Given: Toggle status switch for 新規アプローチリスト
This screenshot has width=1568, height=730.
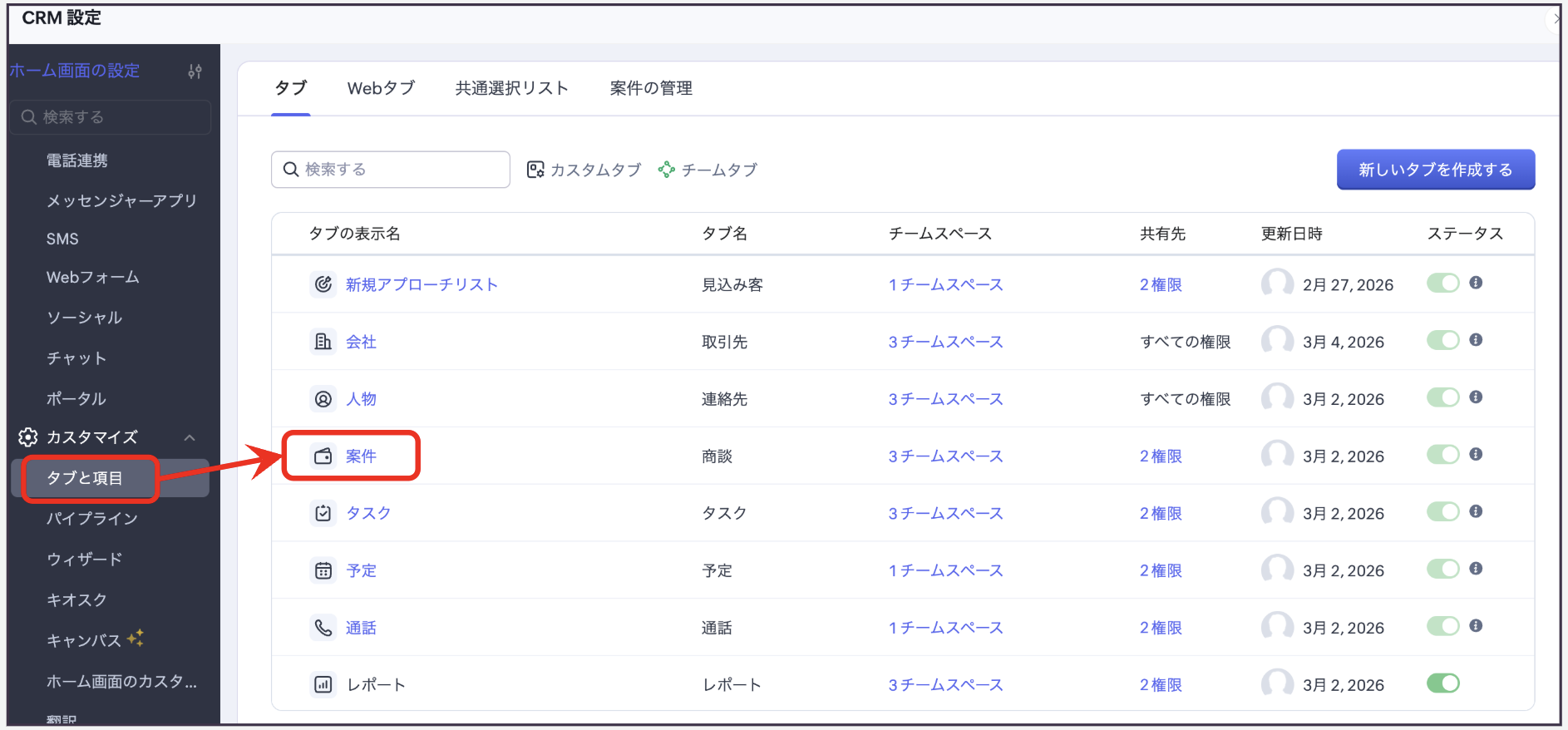Looking at the screenshot, I should [x=1442, y=284].
